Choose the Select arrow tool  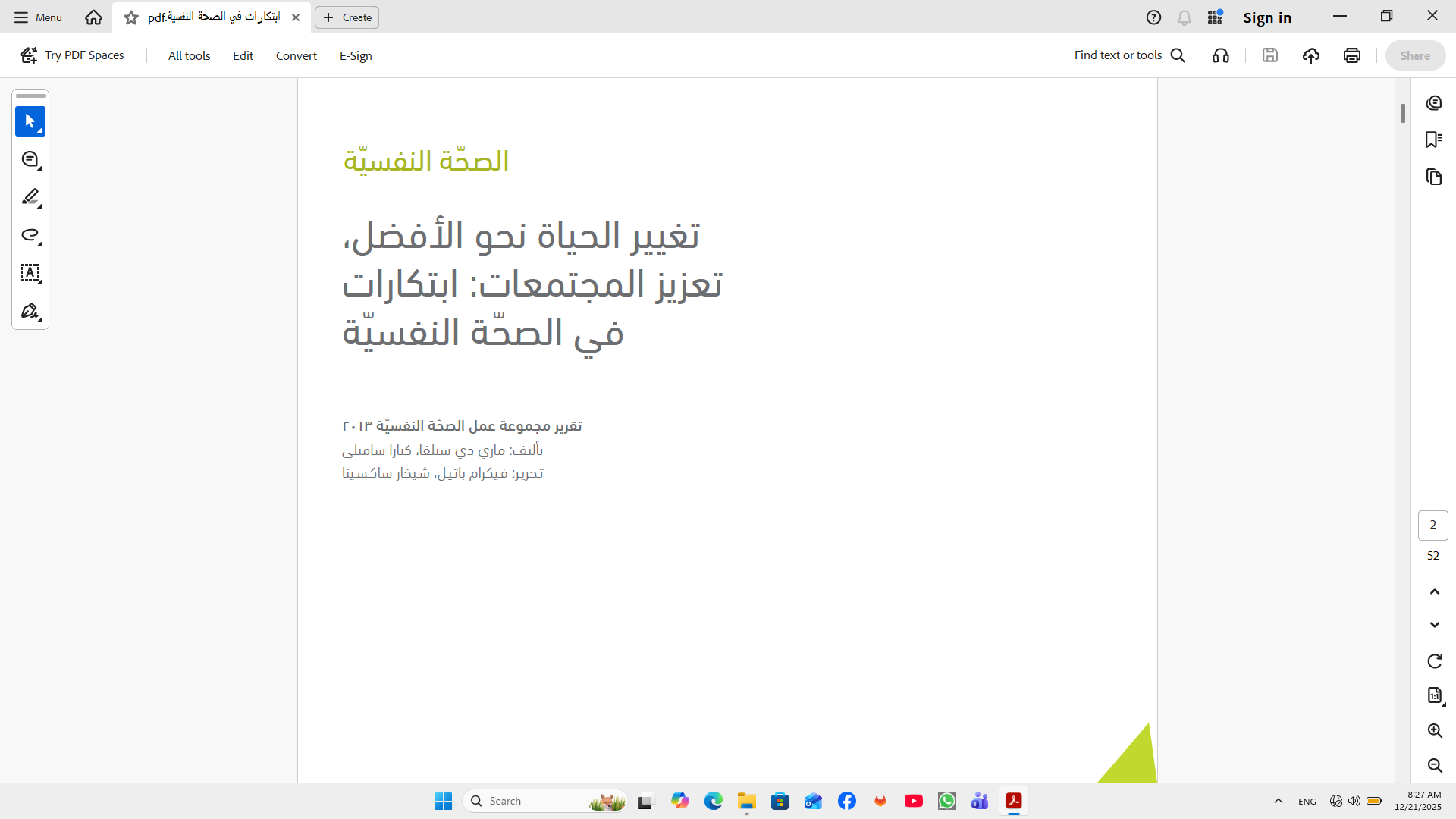coord(30,121)
